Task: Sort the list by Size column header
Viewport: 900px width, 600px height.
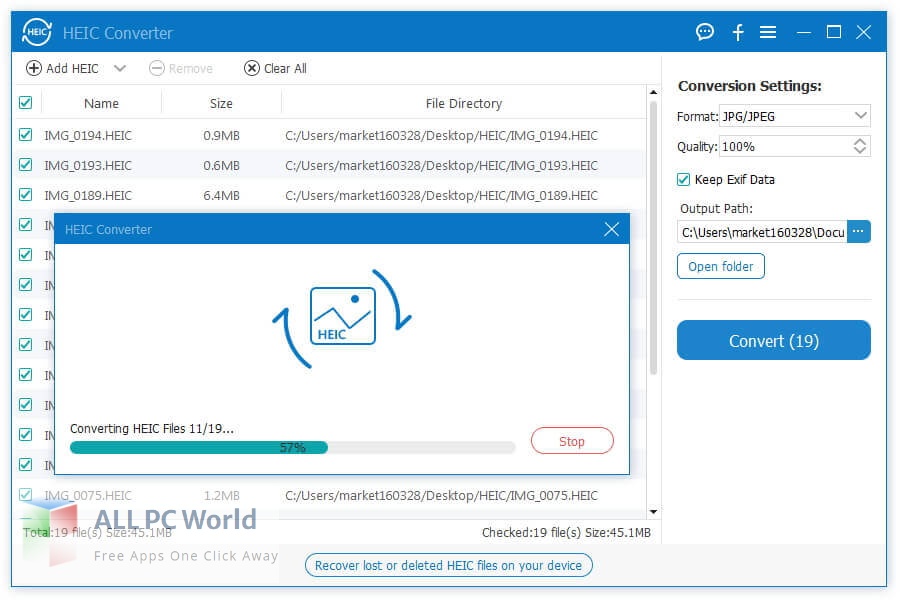Action: pos(221,103)
